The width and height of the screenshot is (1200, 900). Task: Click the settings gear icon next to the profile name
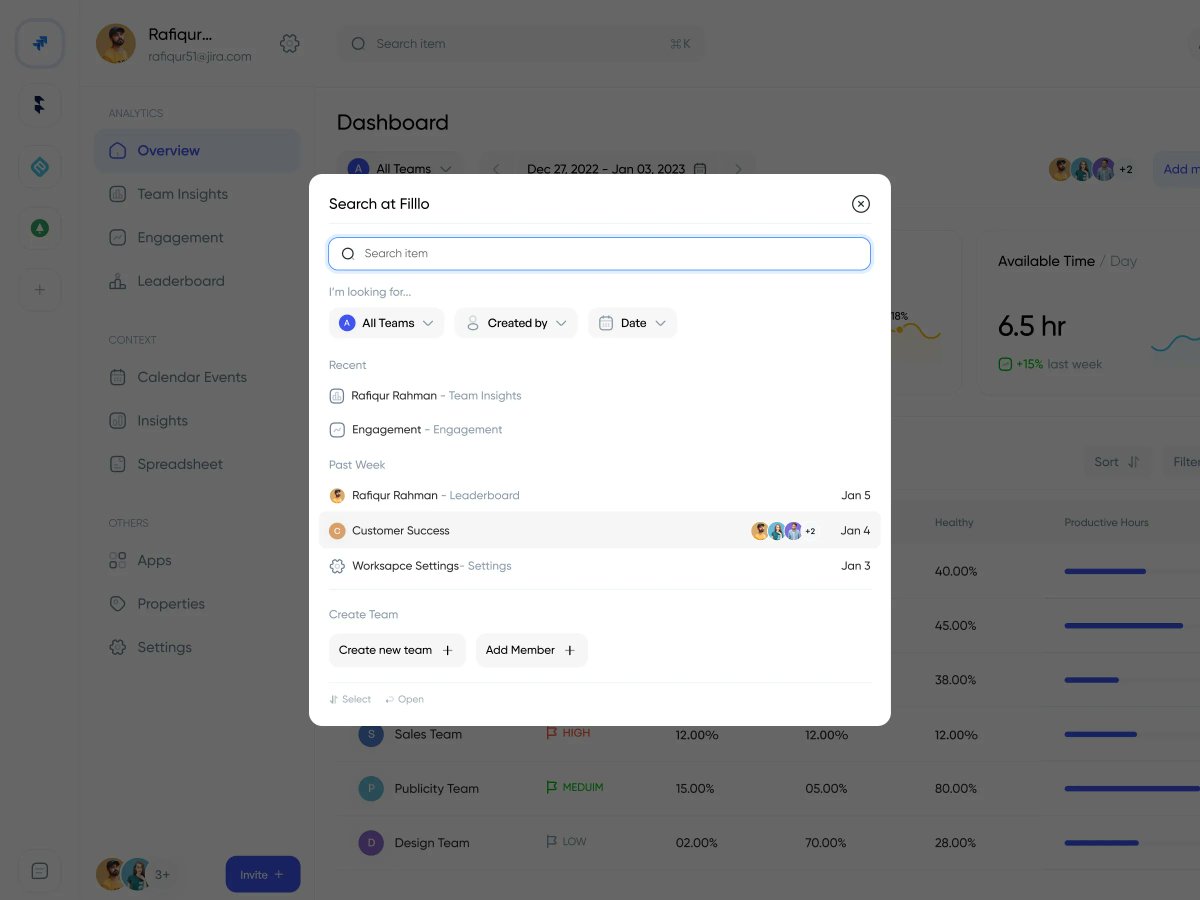pyautogui.click(x=290, y=44)
